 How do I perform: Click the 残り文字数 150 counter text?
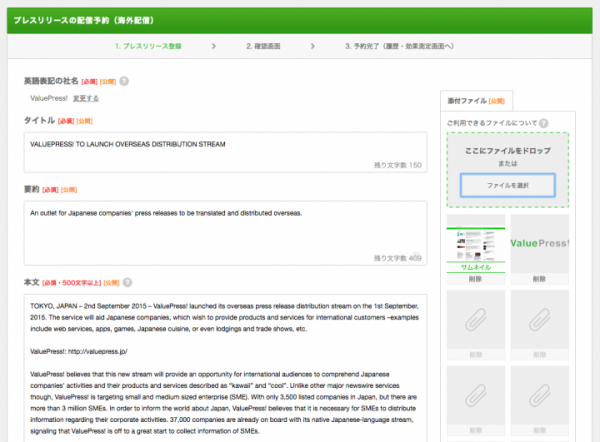pyautogui.click(x=398, y=165)
